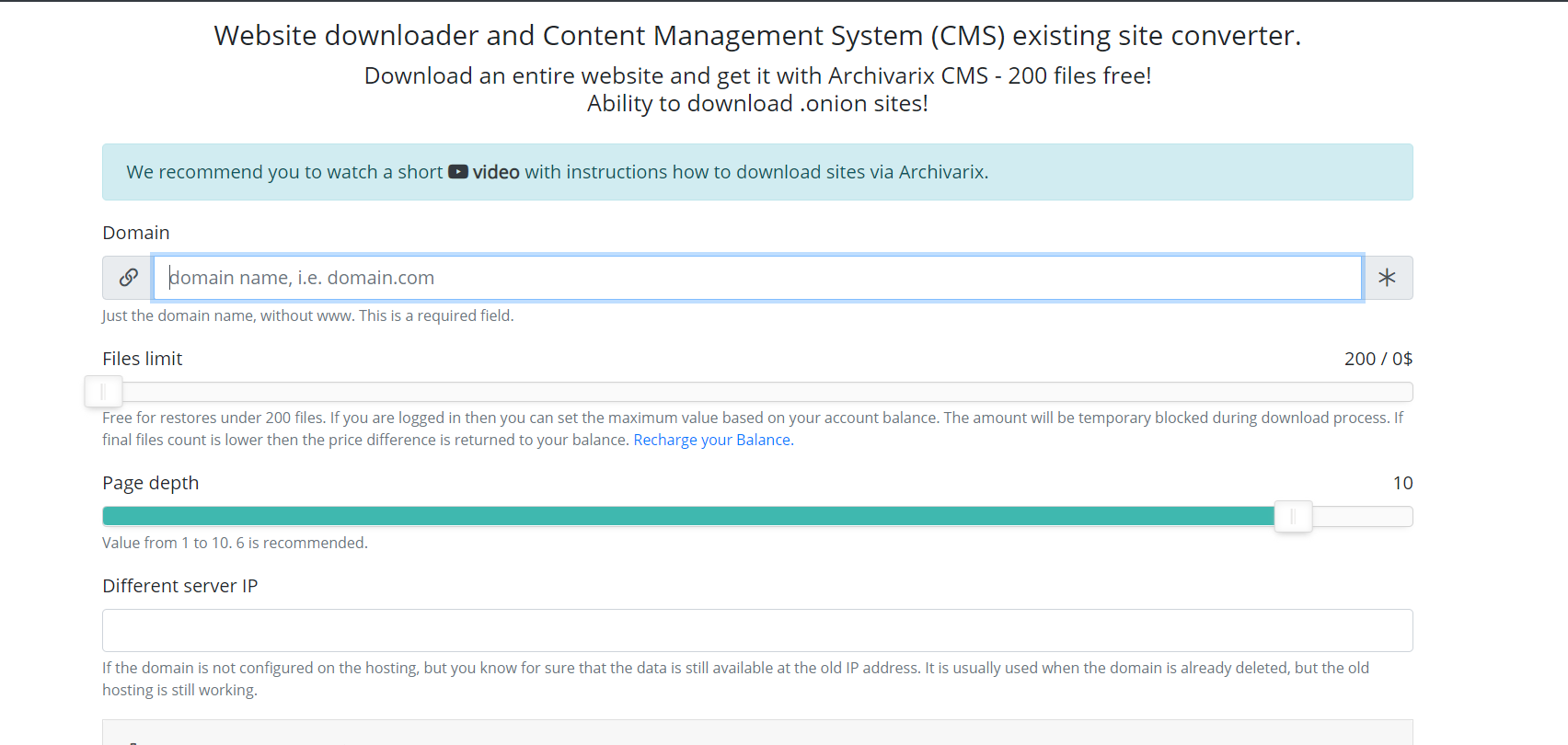
Task: Click the link chain icon beside domain field
Action: click(128, 278)
